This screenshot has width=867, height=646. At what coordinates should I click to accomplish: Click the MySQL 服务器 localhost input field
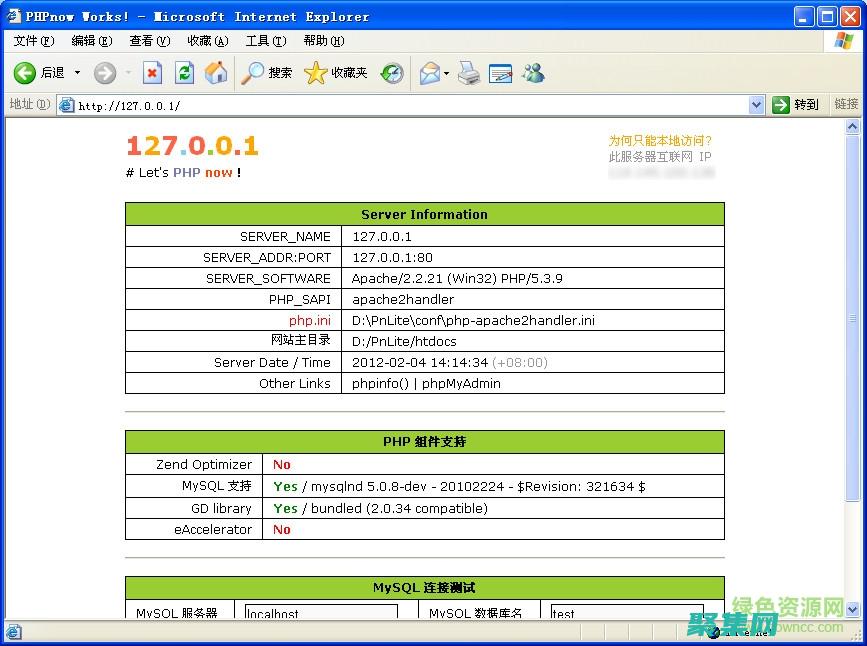320,612
